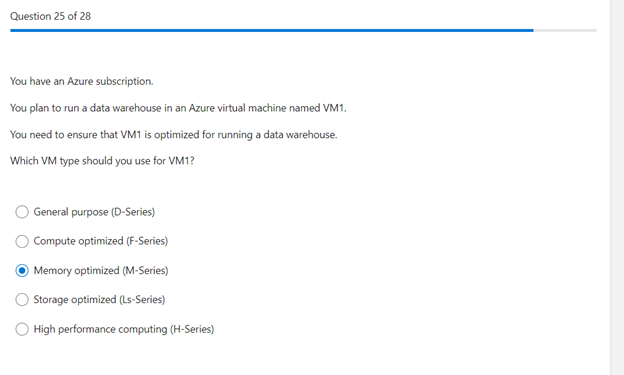Click the blue filled part of the progress bar

point(272,30)
